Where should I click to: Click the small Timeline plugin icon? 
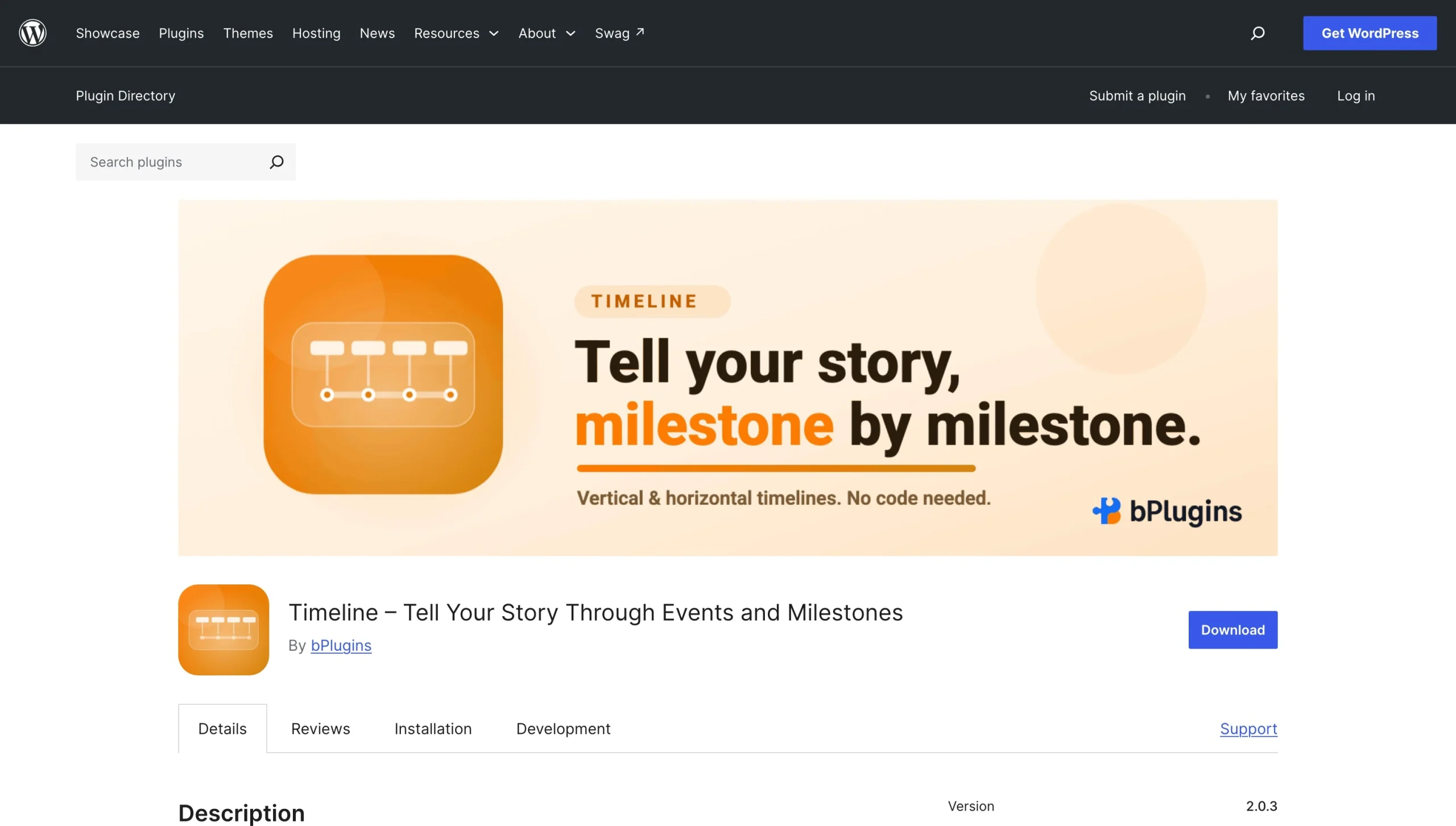click(224, 629)
